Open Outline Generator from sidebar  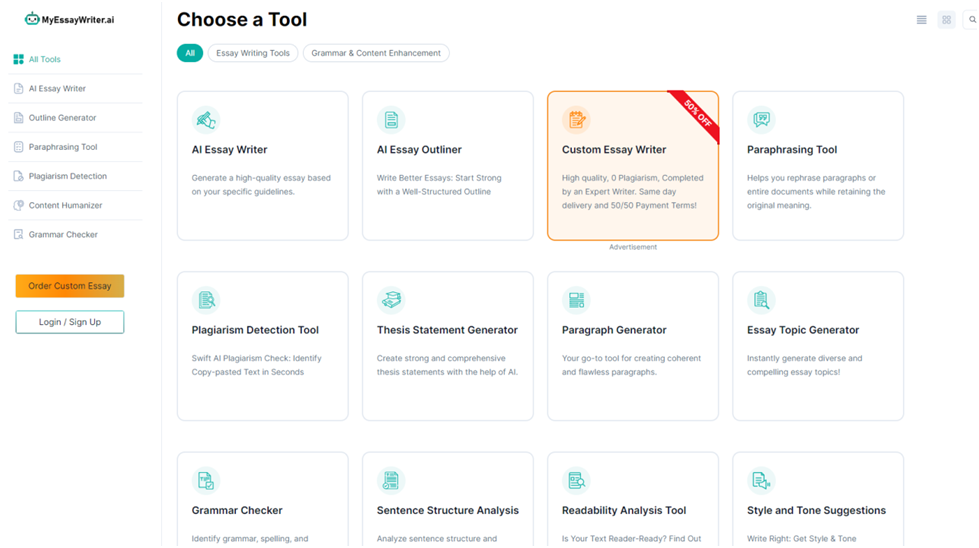pos(62,117)
